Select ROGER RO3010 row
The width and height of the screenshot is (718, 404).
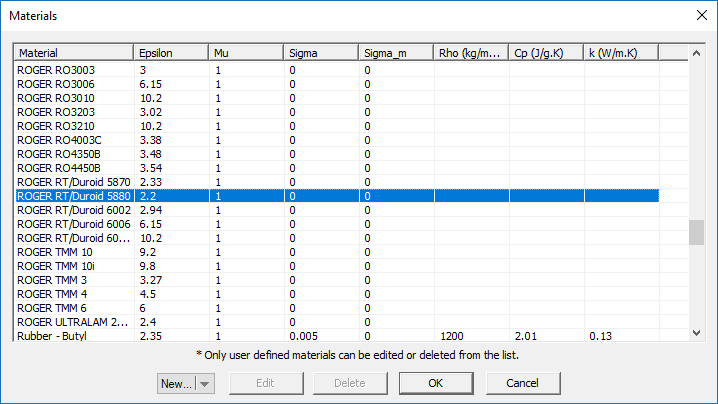337,98
